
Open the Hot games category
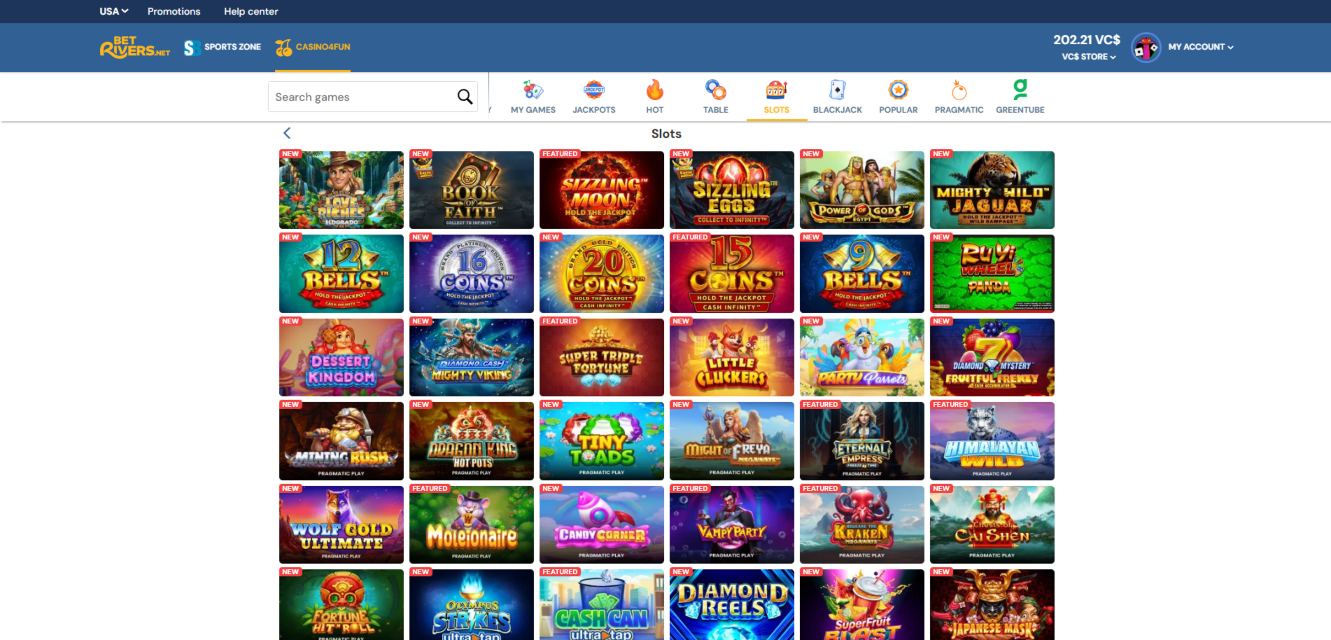[x=655, y=97]
